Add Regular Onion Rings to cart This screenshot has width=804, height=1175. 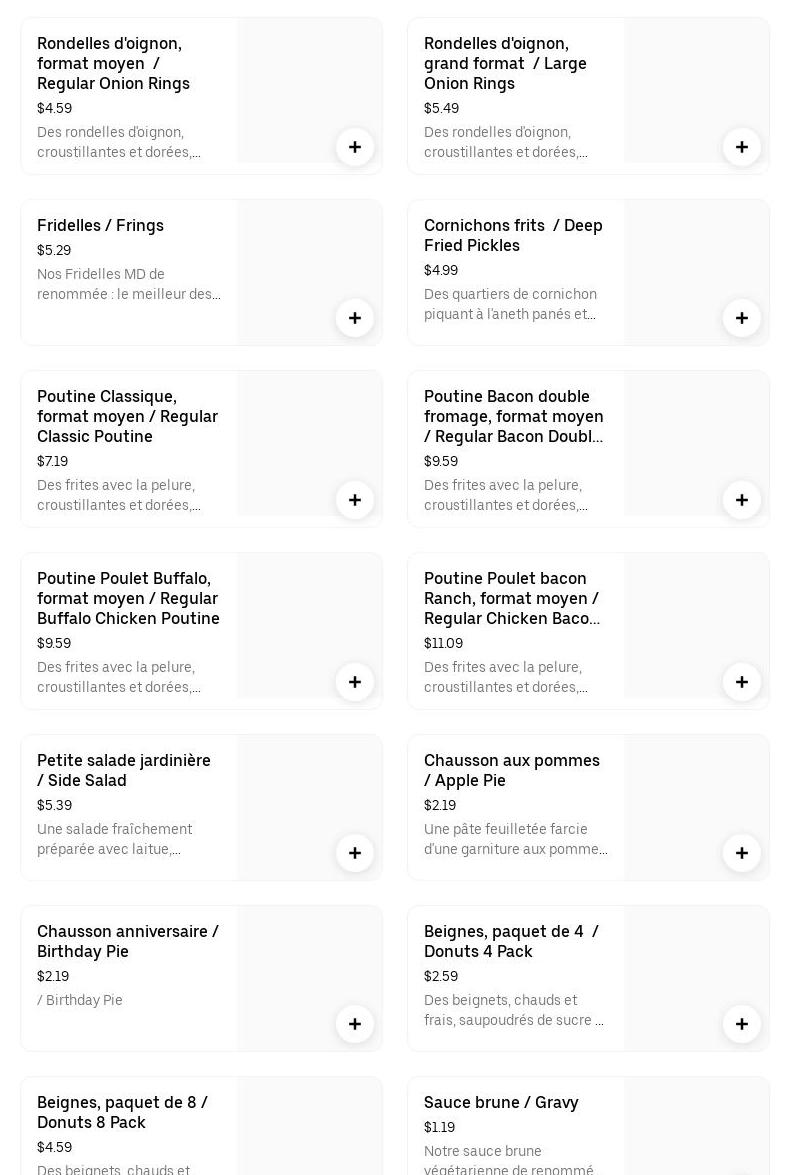pos(355,147)
